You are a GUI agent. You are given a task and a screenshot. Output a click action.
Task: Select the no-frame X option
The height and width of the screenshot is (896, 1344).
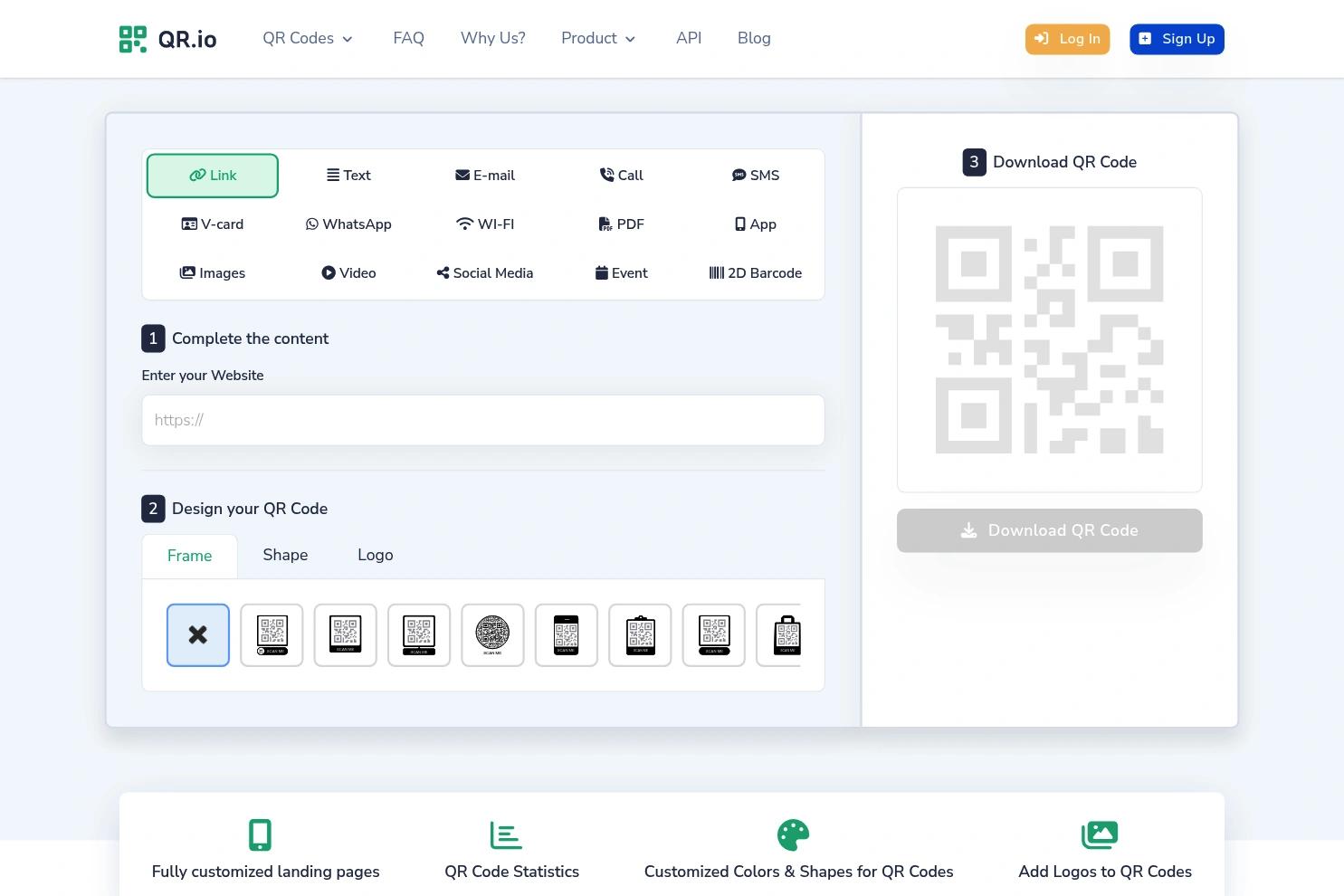click(198, 635)
